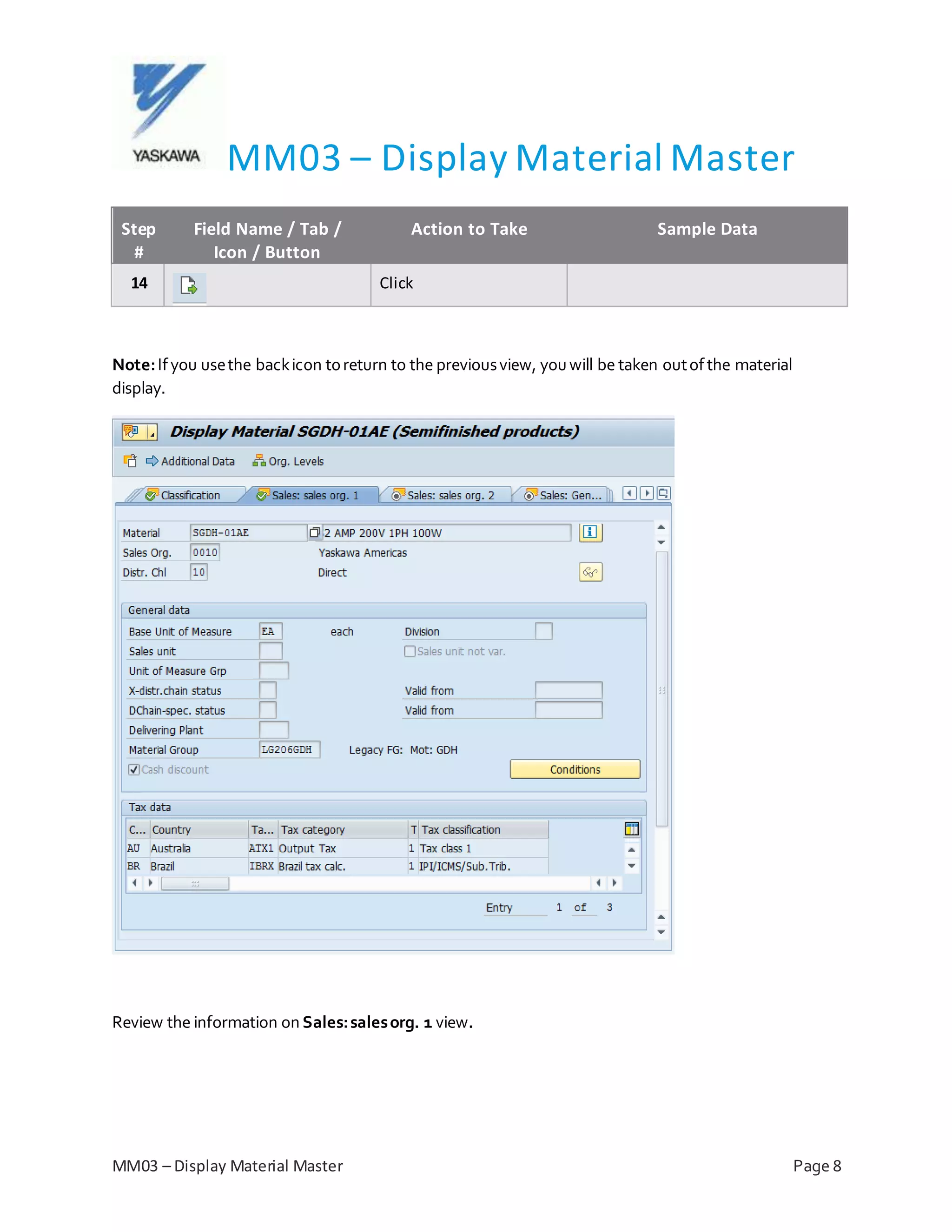Click the empty Division field
Image resolution: width=952 pixels, height=1232 pixels.
[x=544, y=631]
